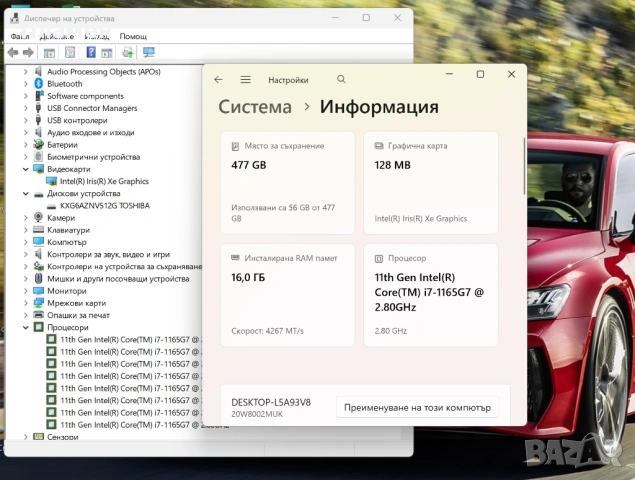
Task: Click the Камери camera icon
Action: [x=38, y=218]
